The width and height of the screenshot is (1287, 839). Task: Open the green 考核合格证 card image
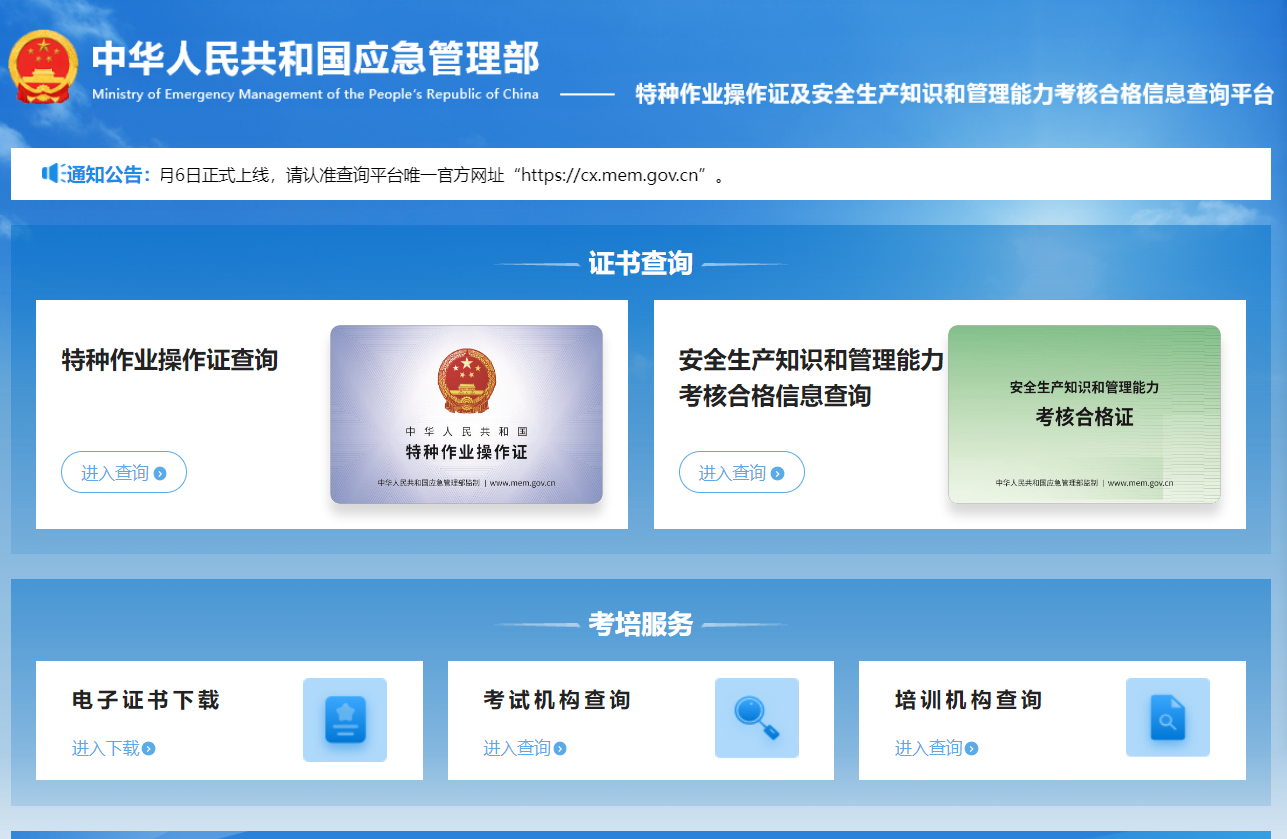(1084, 414)
